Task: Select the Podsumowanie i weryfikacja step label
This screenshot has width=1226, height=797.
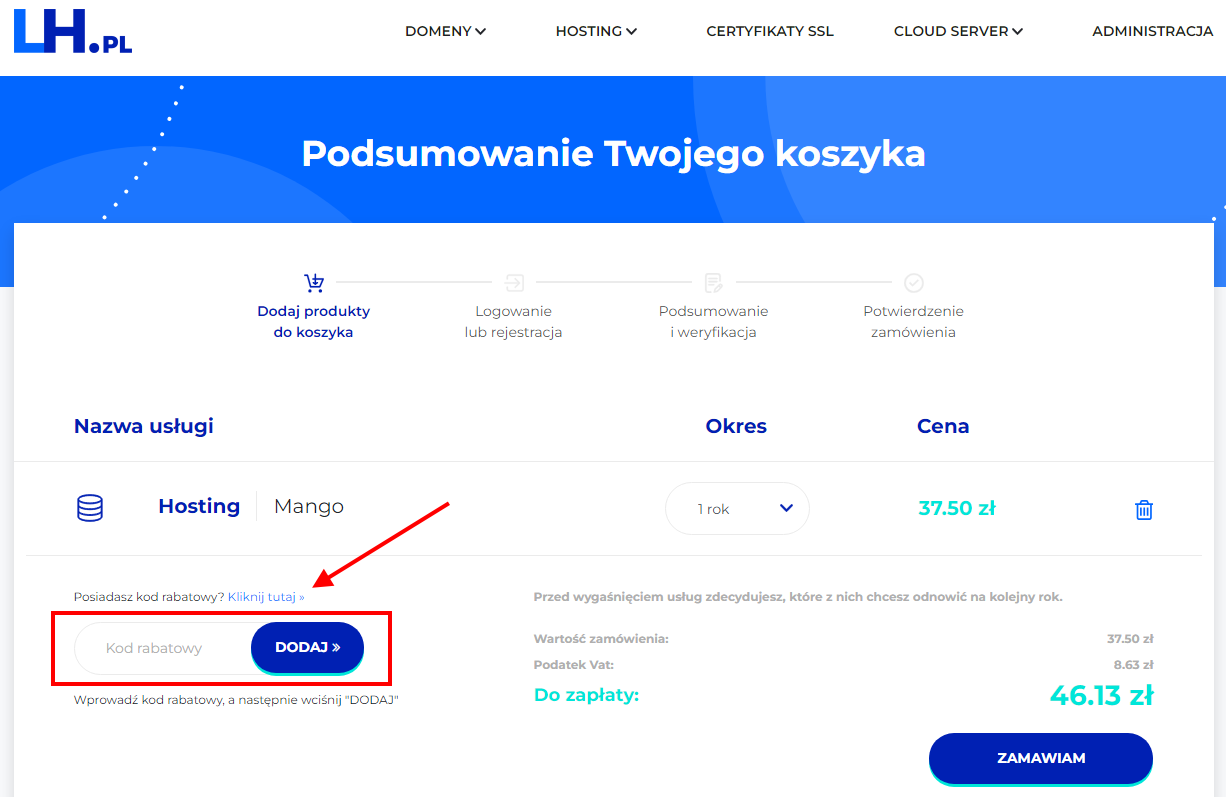Action: (x=713, y=322)
